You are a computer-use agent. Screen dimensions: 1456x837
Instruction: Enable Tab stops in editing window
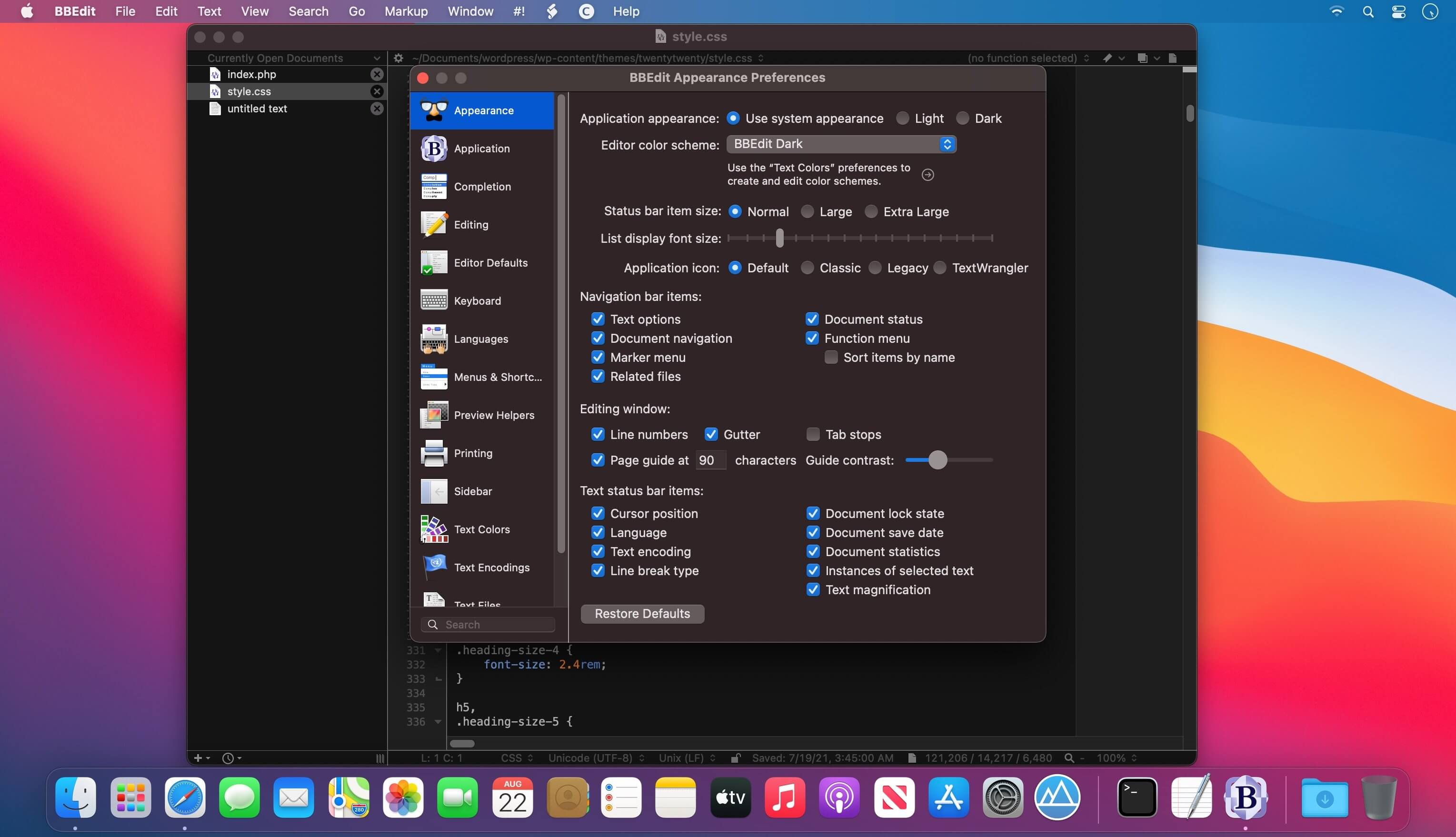click(x=812, y=435)
